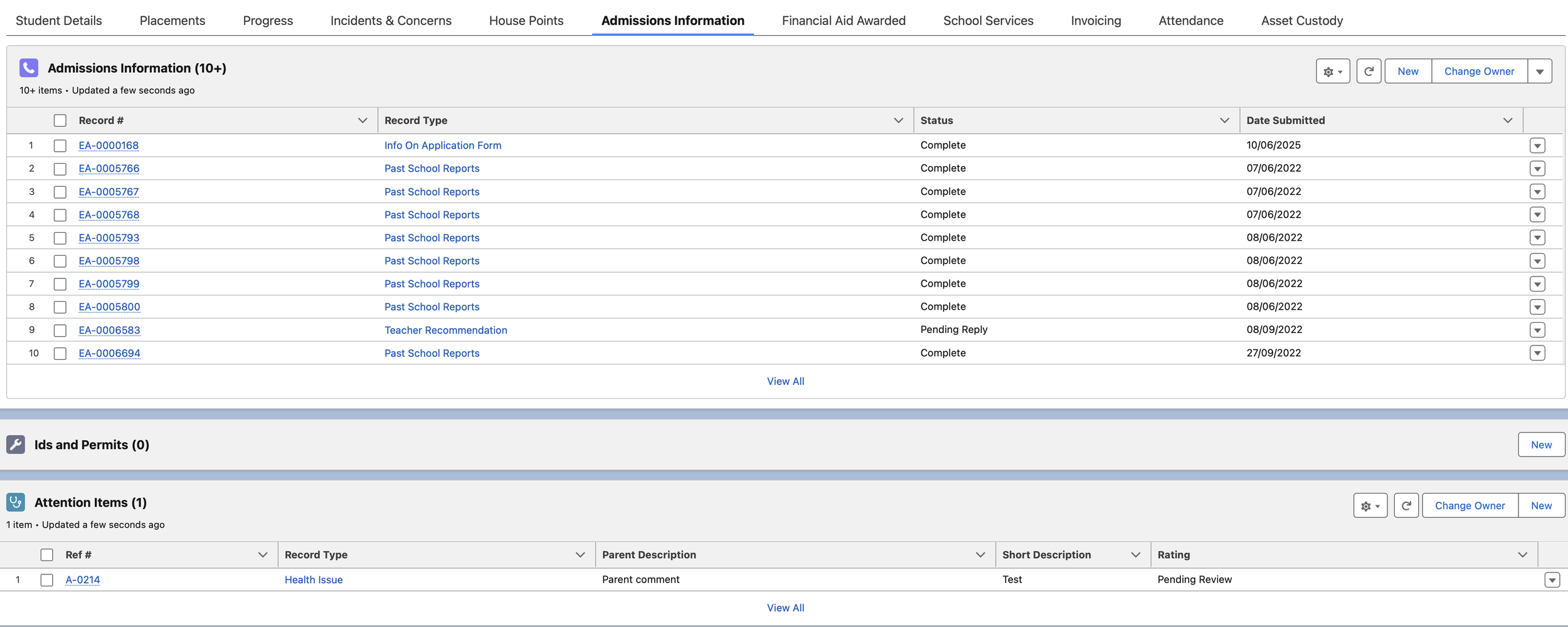This screenshot has height=627, width=1568.
Task: Select checkbox for record EA-0005768
Action: [60, 215]
